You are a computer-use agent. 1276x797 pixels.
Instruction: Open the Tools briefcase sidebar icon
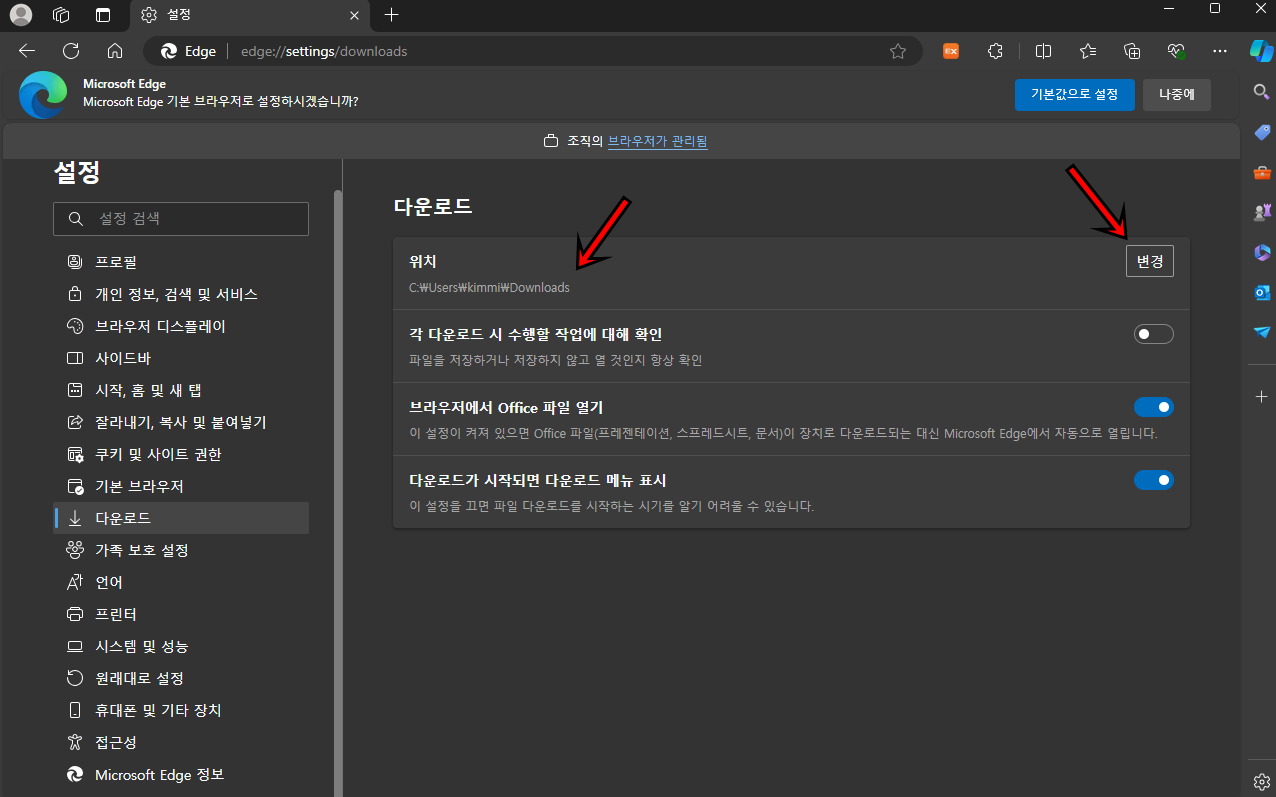point(1261,173)
